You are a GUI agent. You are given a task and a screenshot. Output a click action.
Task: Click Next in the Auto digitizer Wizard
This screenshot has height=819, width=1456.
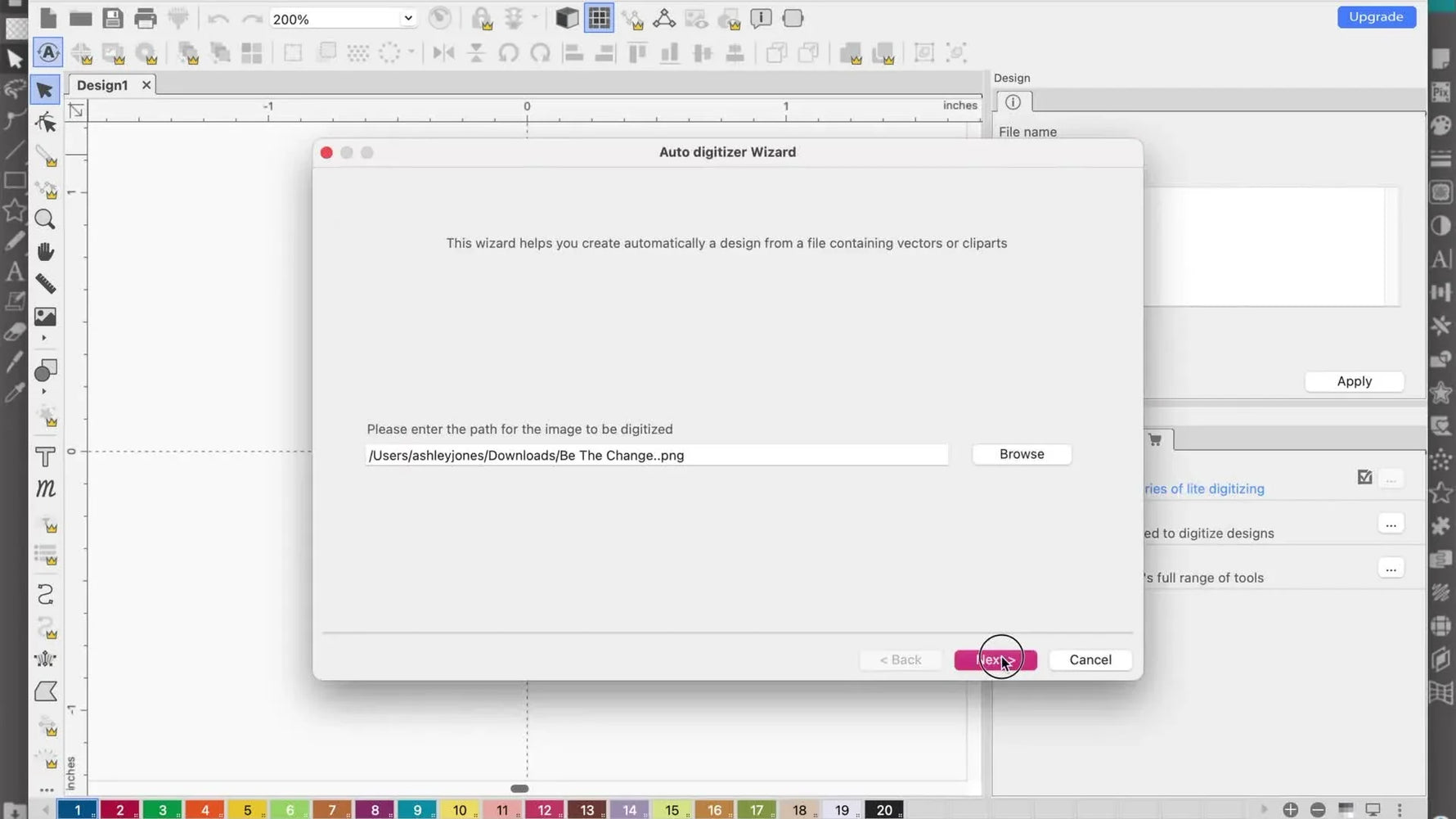(x=995, y=659)
